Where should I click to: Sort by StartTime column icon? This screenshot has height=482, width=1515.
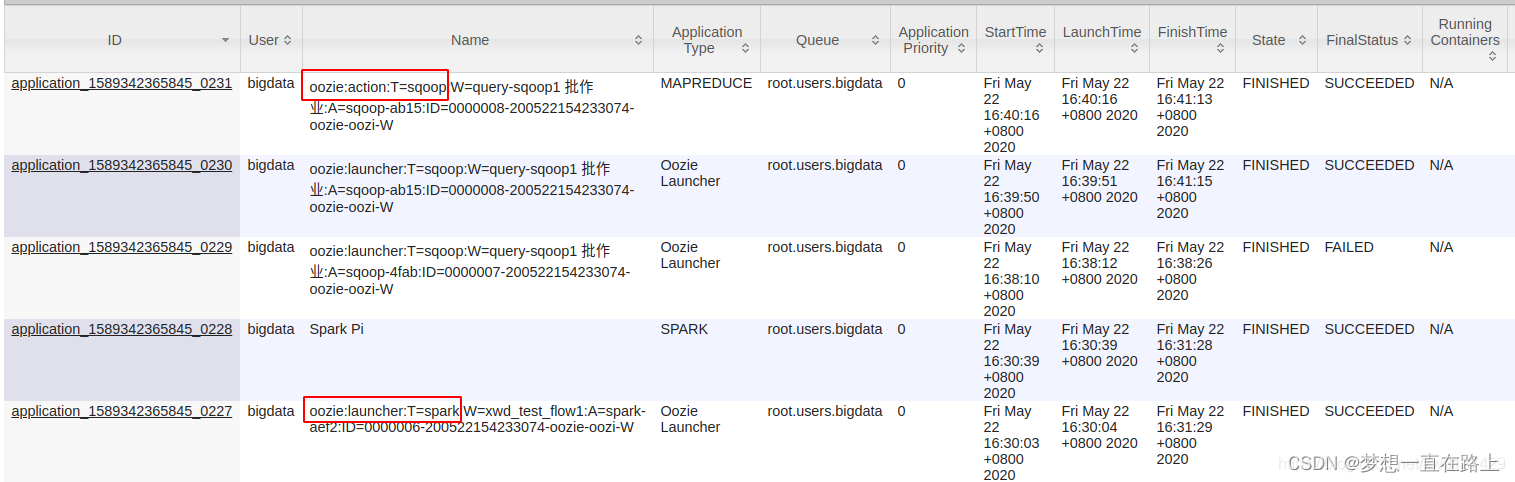(x=1039, y=48)
